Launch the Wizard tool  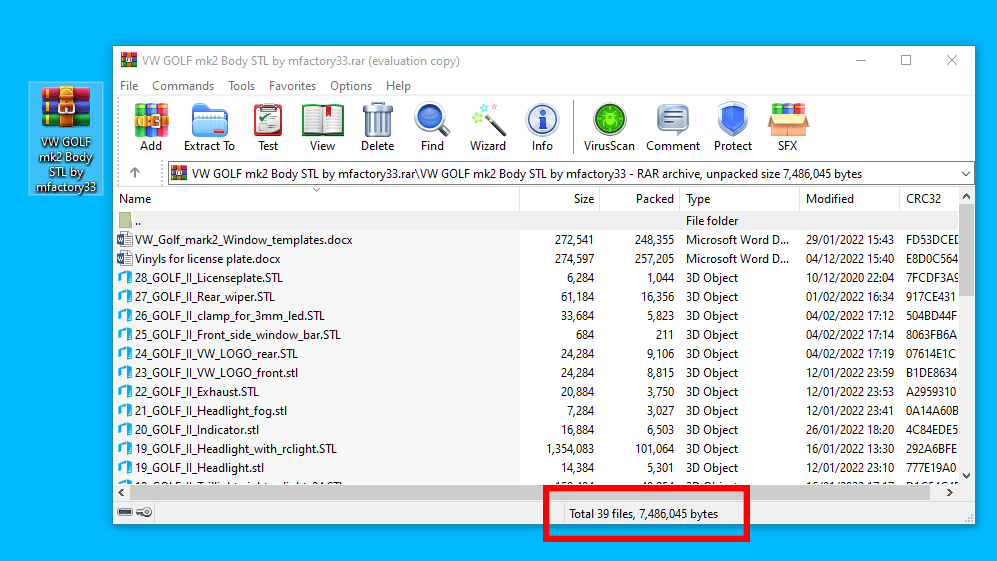pos(488,127)
